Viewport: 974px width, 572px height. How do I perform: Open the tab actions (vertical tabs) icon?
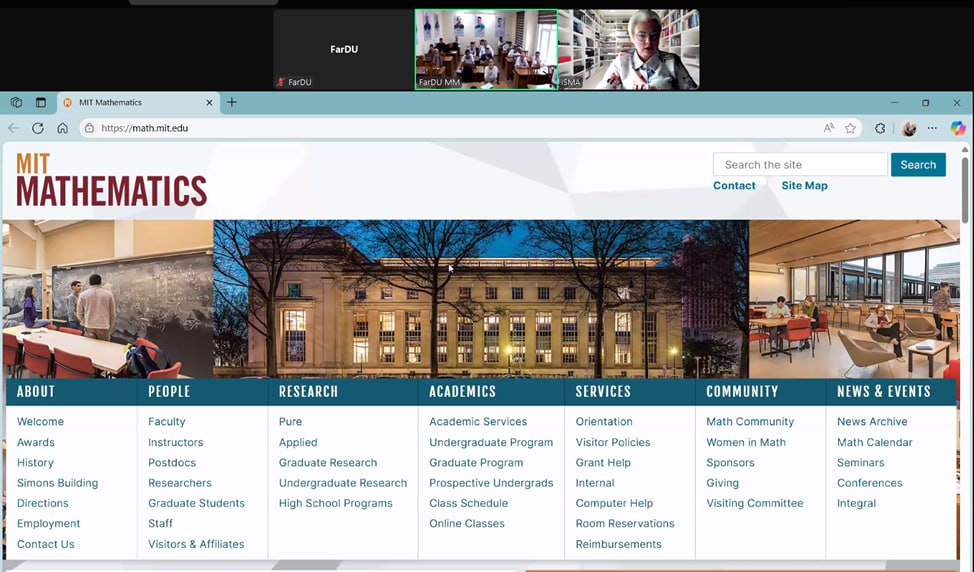click(41, 102)
